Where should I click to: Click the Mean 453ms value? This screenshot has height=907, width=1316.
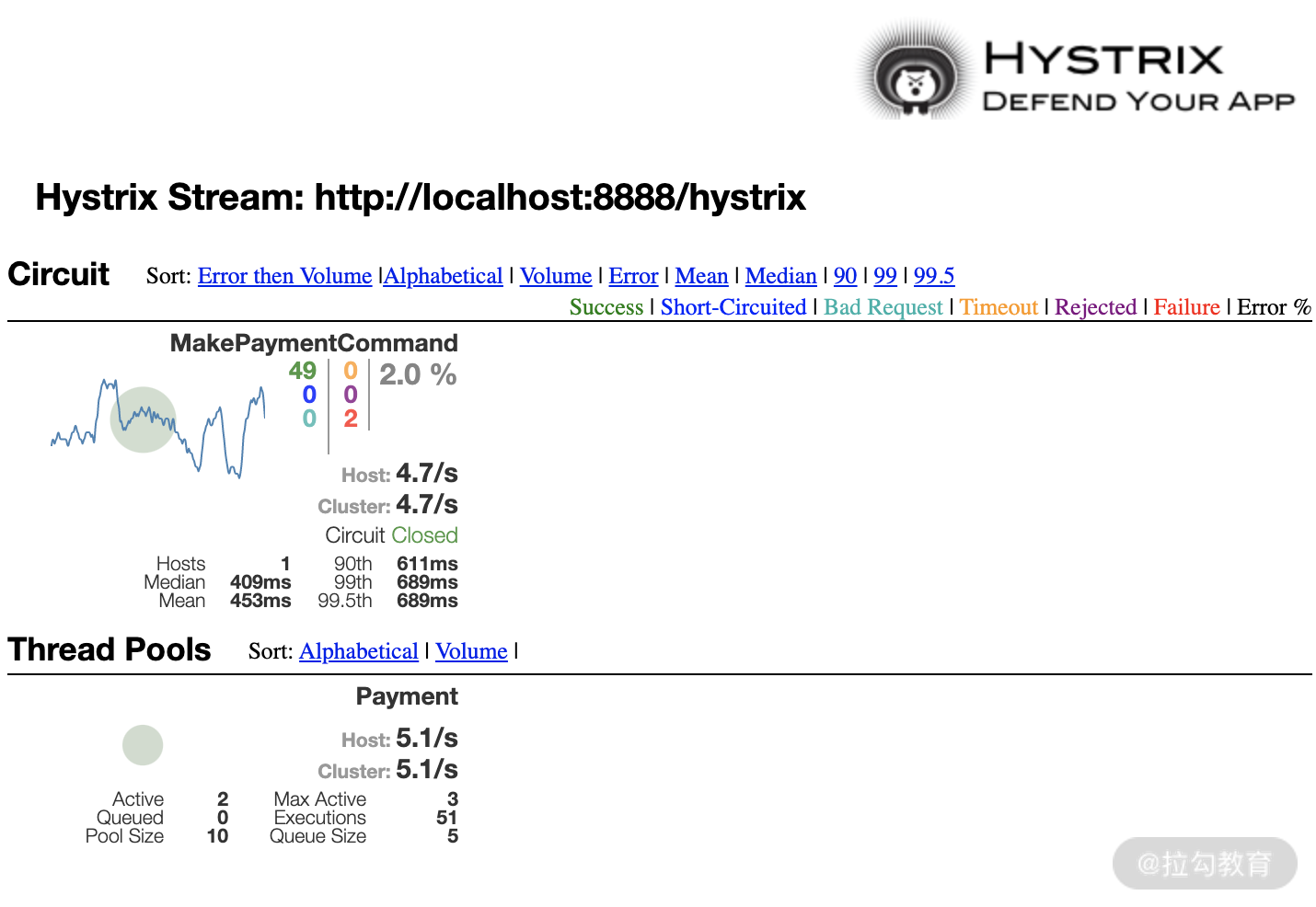click(260, 601)
